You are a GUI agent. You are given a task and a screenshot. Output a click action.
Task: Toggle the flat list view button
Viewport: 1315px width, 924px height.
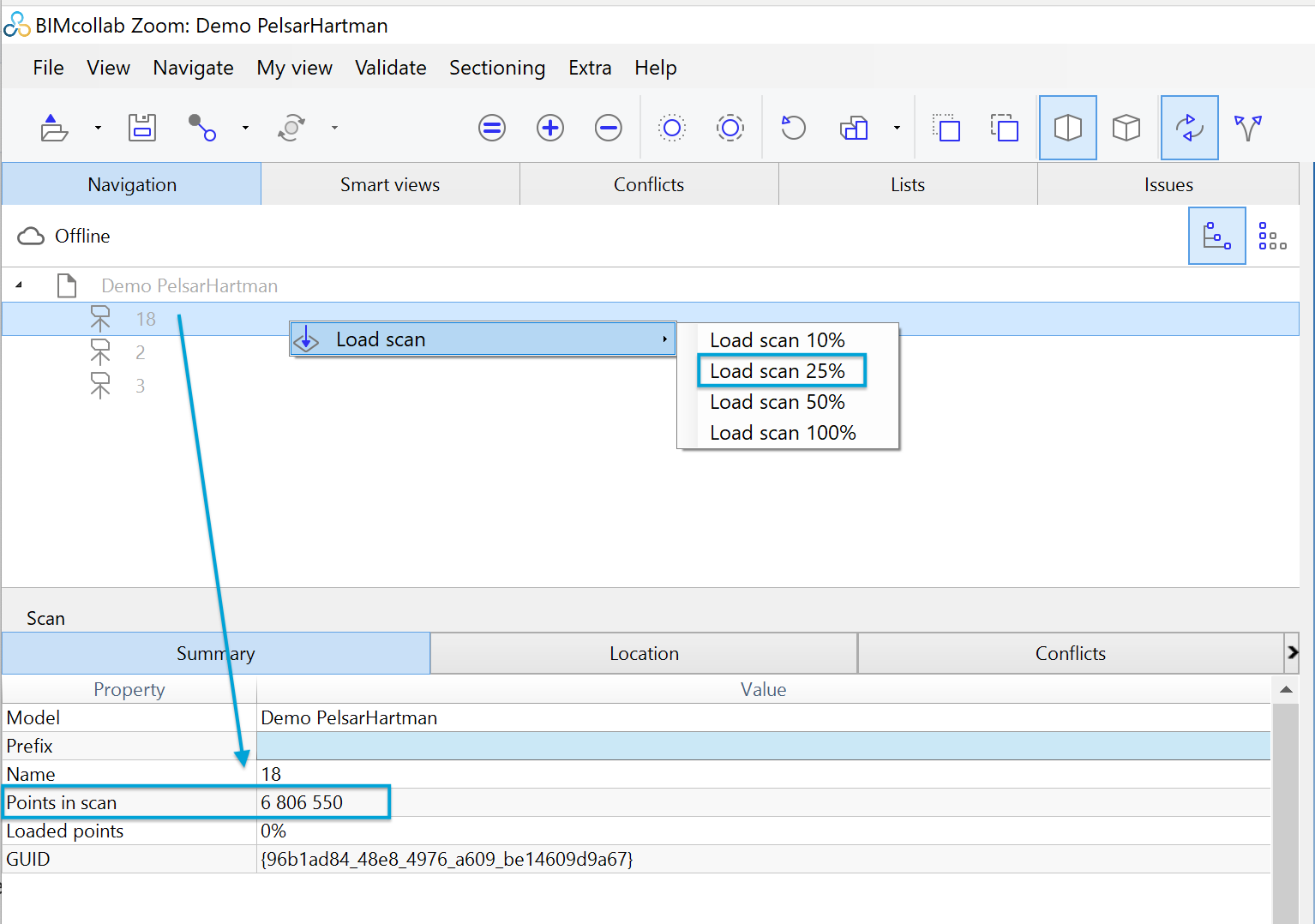click(1272, 236)
